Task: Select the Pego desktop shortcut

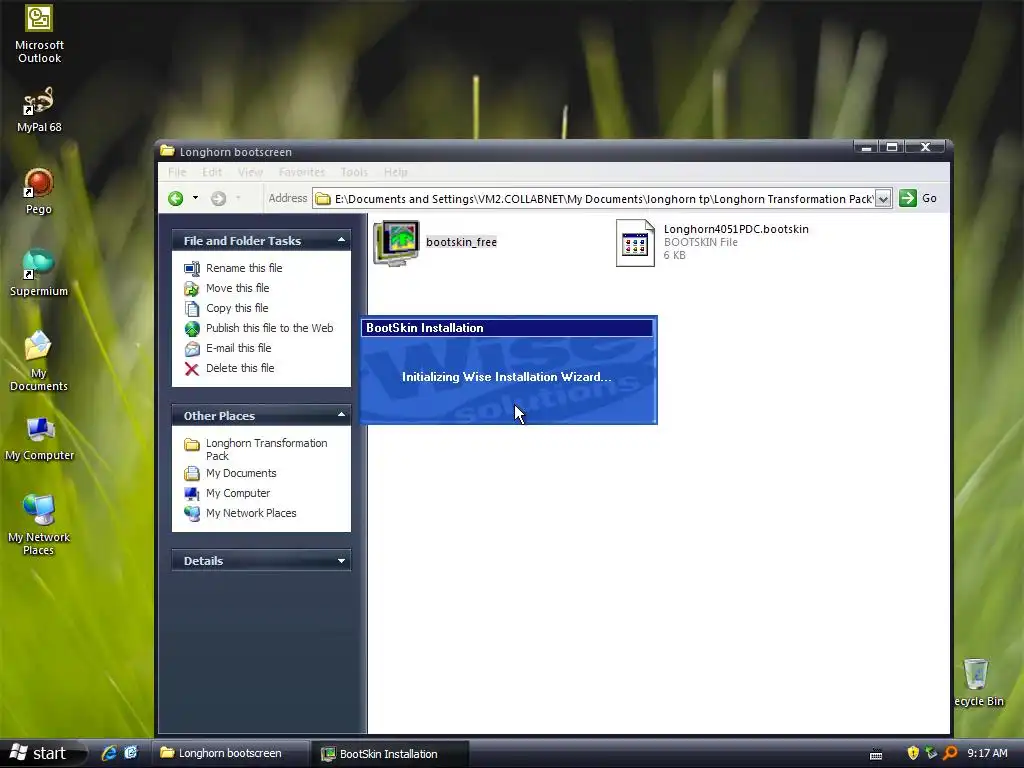Action: pos(39,191)
